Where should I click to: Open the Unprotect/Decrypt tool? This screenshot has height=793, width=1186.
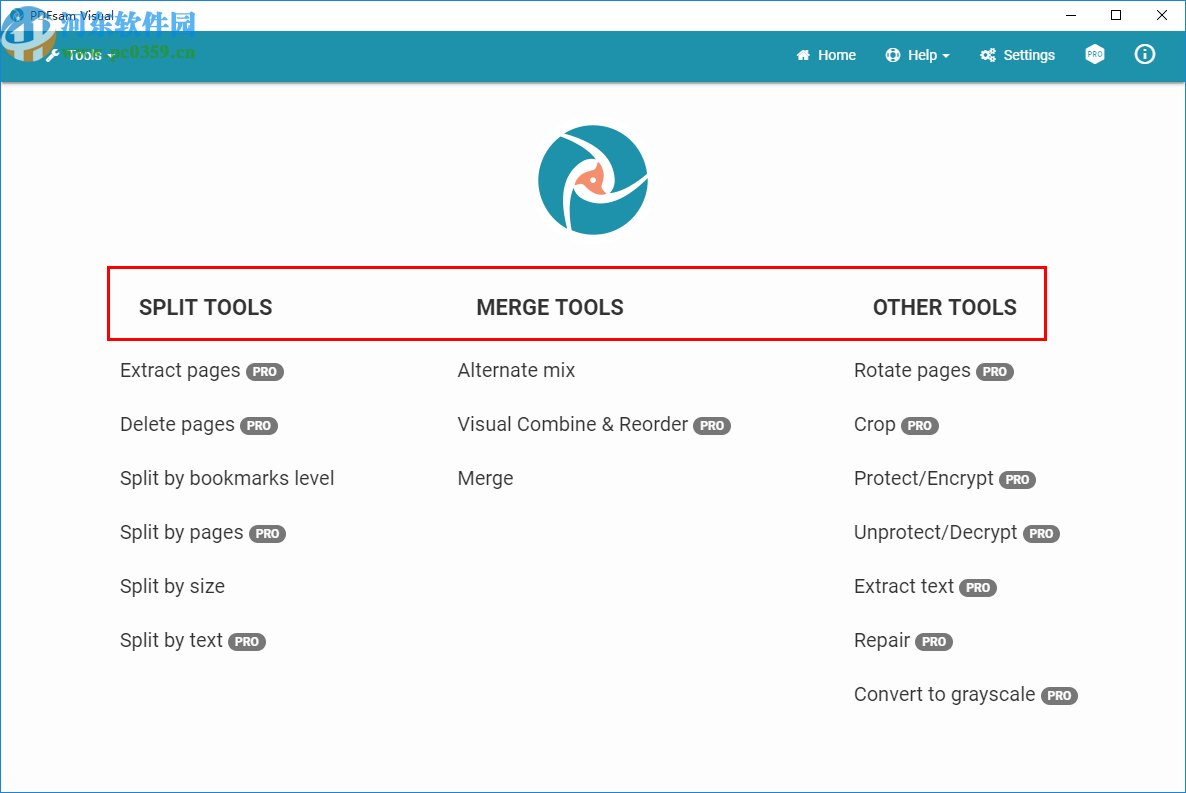tap(936, 533)
